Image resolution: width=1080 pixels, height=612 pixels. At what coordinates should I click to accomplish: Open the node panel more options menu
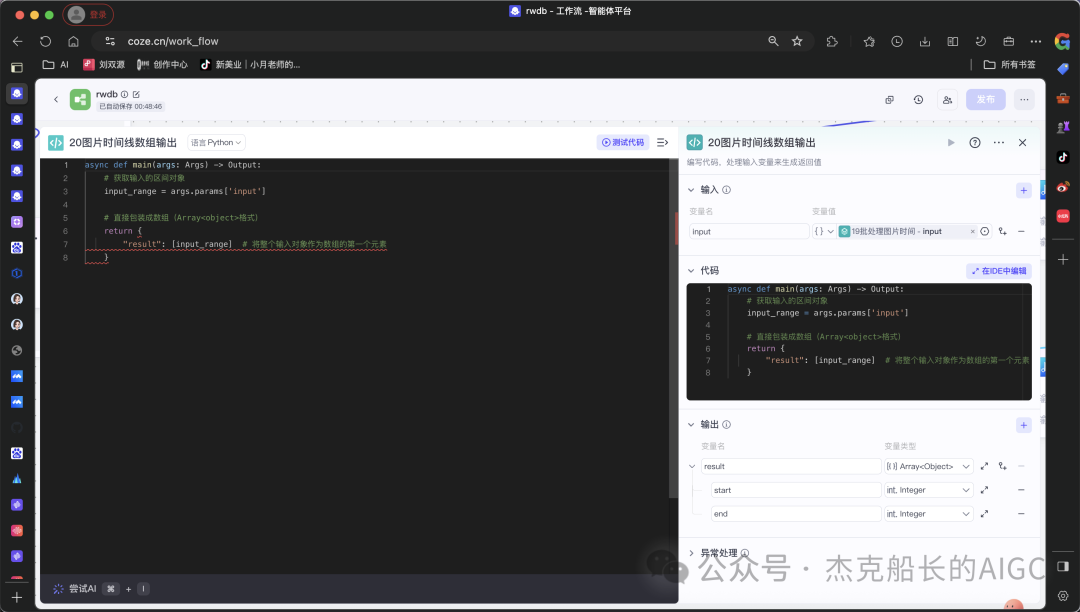tap(999, 143)
